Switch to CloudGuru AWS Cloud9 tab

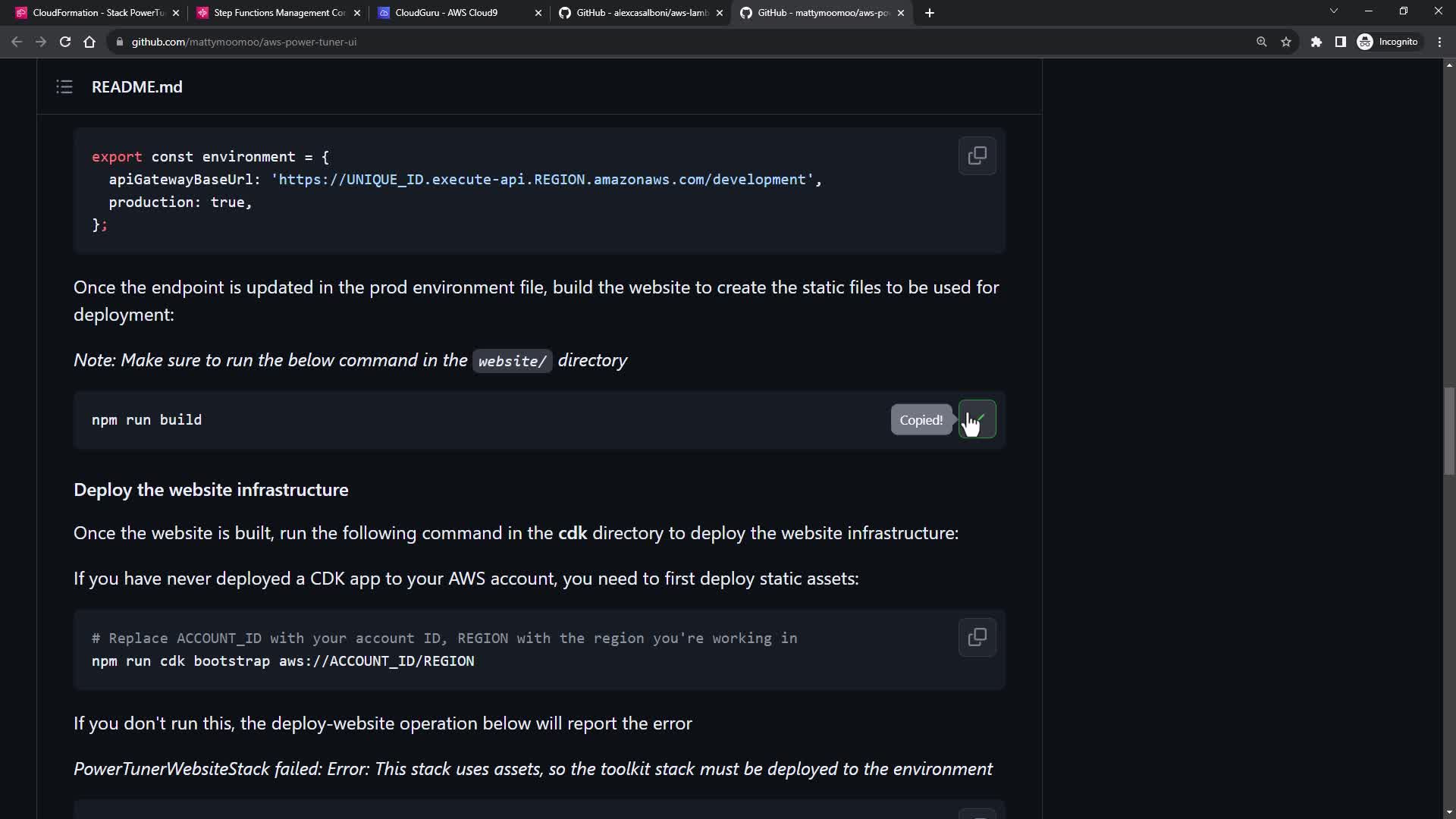point(447,13)
